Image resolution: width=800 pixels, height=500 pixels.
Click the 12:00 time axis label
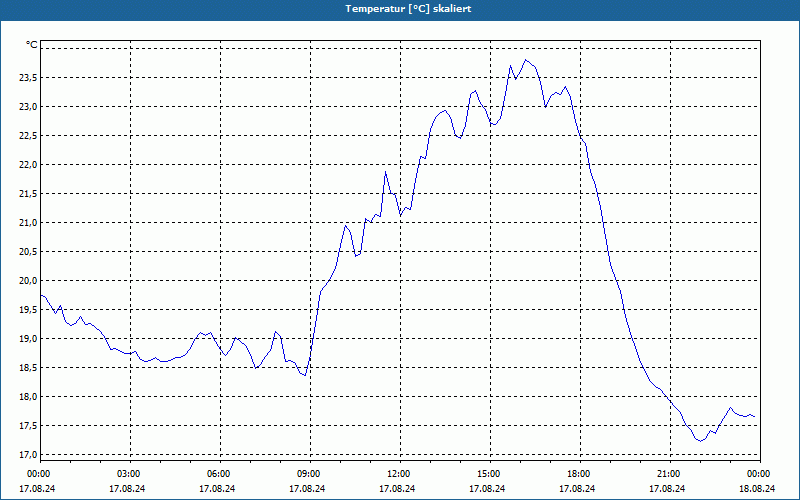(397, 474)
